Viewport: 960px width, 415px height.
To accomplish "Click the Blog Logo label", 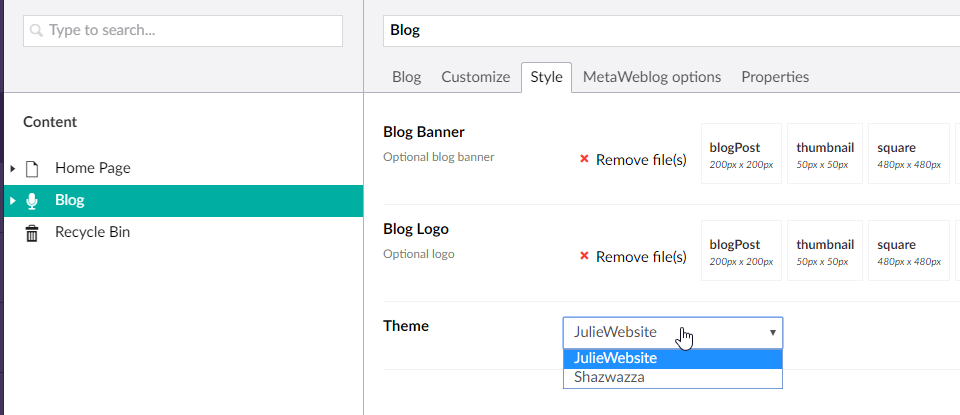I will pos(416,229).
